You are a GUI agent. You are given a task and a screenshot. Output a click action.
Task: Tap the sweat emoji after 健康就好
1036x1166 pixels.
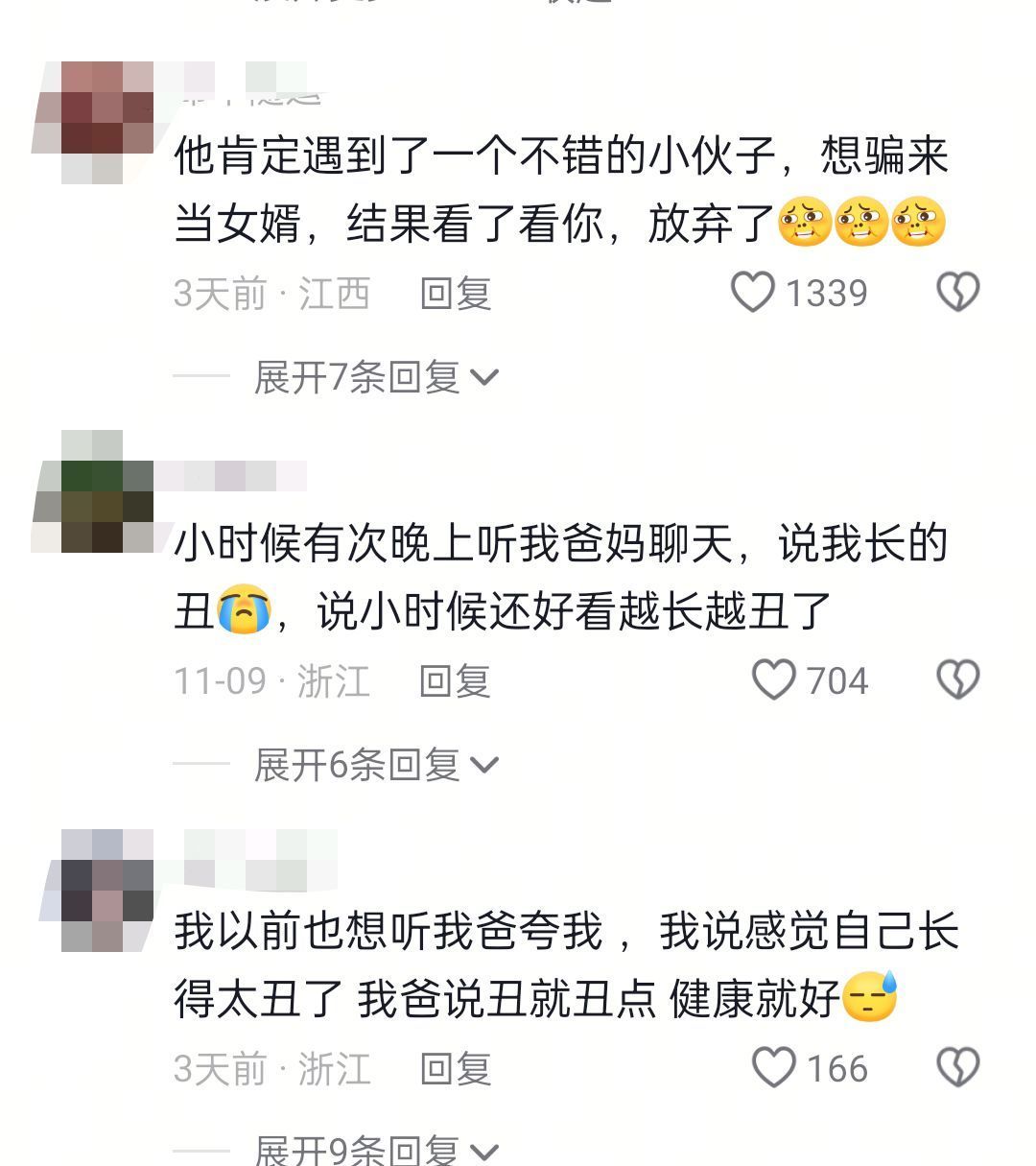[870, 997]
